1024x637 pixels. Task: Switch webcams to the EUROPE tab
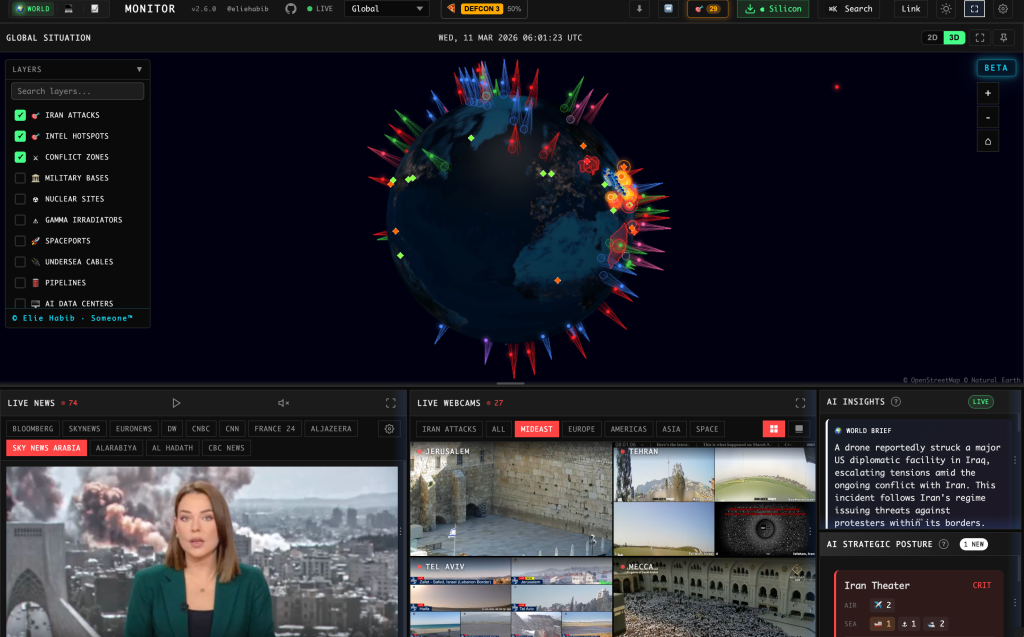pos(581,428)
